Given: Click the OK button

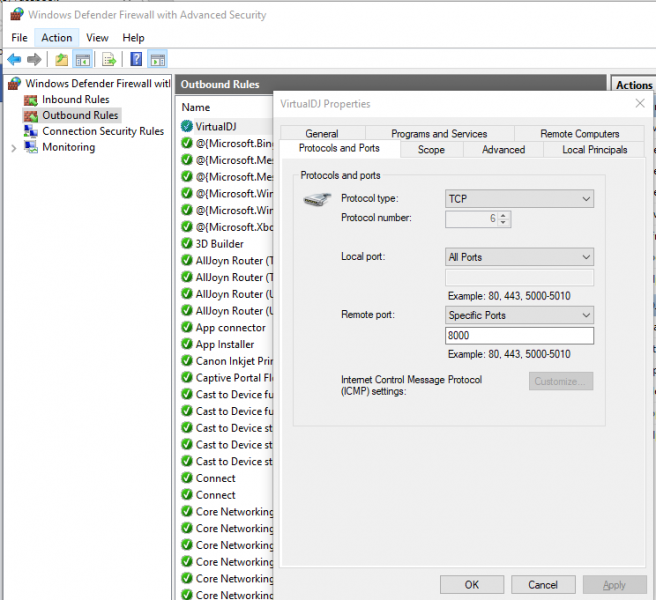Looking at the screenshot, I should 472,585.
